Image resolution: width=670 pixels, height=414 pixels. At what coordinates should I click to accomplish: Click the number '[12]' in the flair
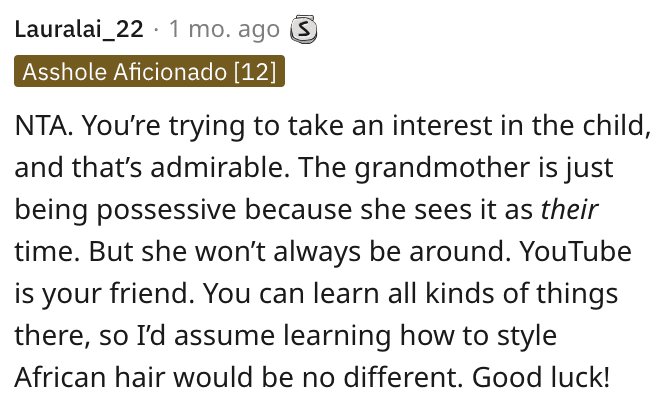point(256,71)
